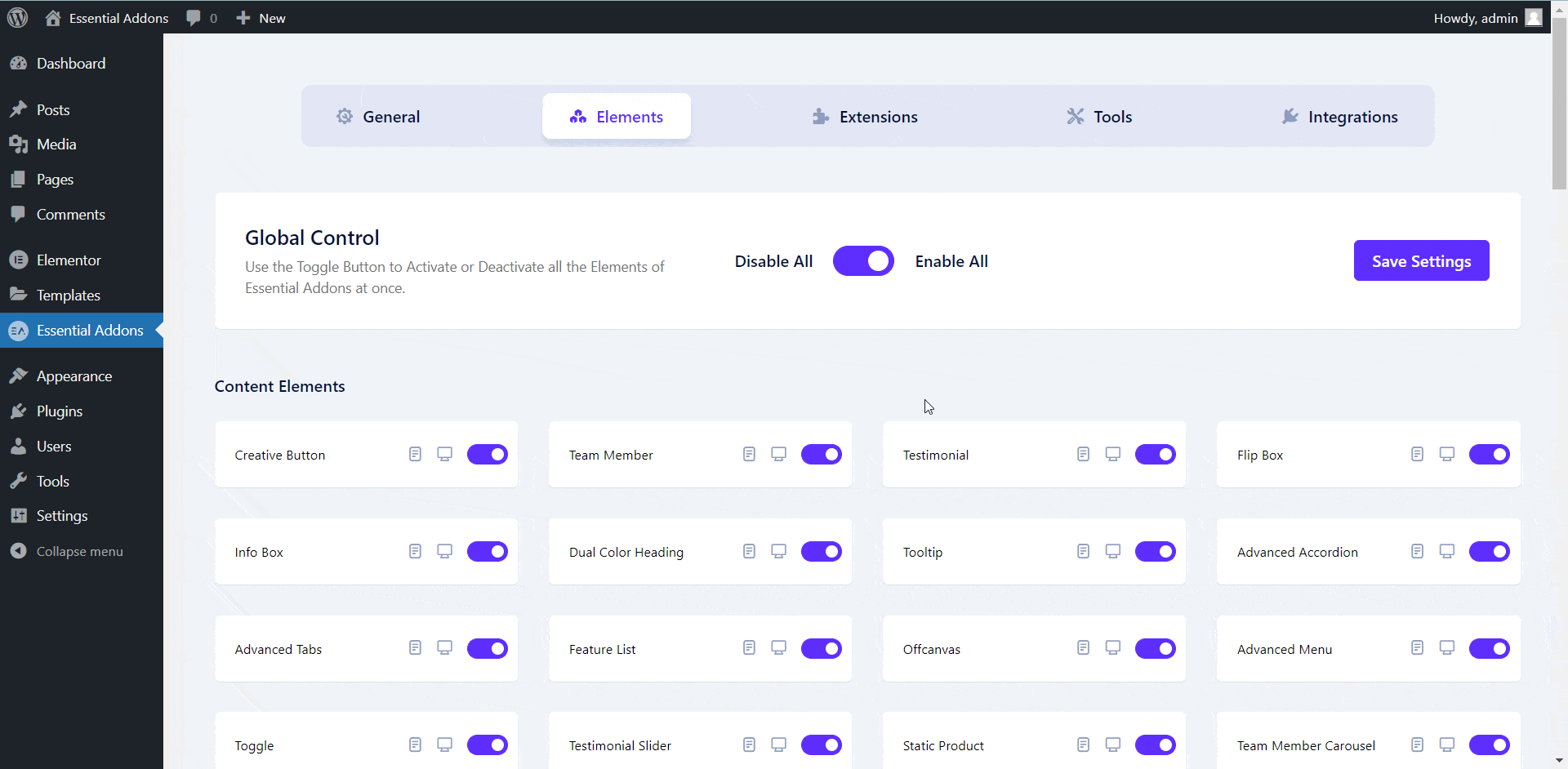View demo monitor icon for Dual Color Heading
Viewport: 1568px width, 769px height.
click(x=778, y=551)
